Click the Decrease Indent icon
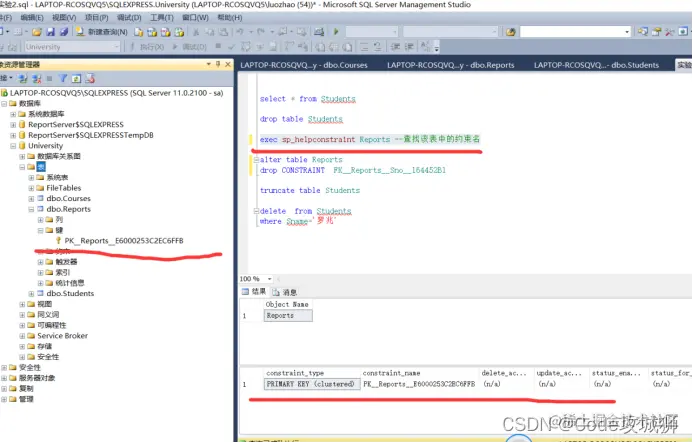This screenshot has height=443, width=693. [396, 47]
